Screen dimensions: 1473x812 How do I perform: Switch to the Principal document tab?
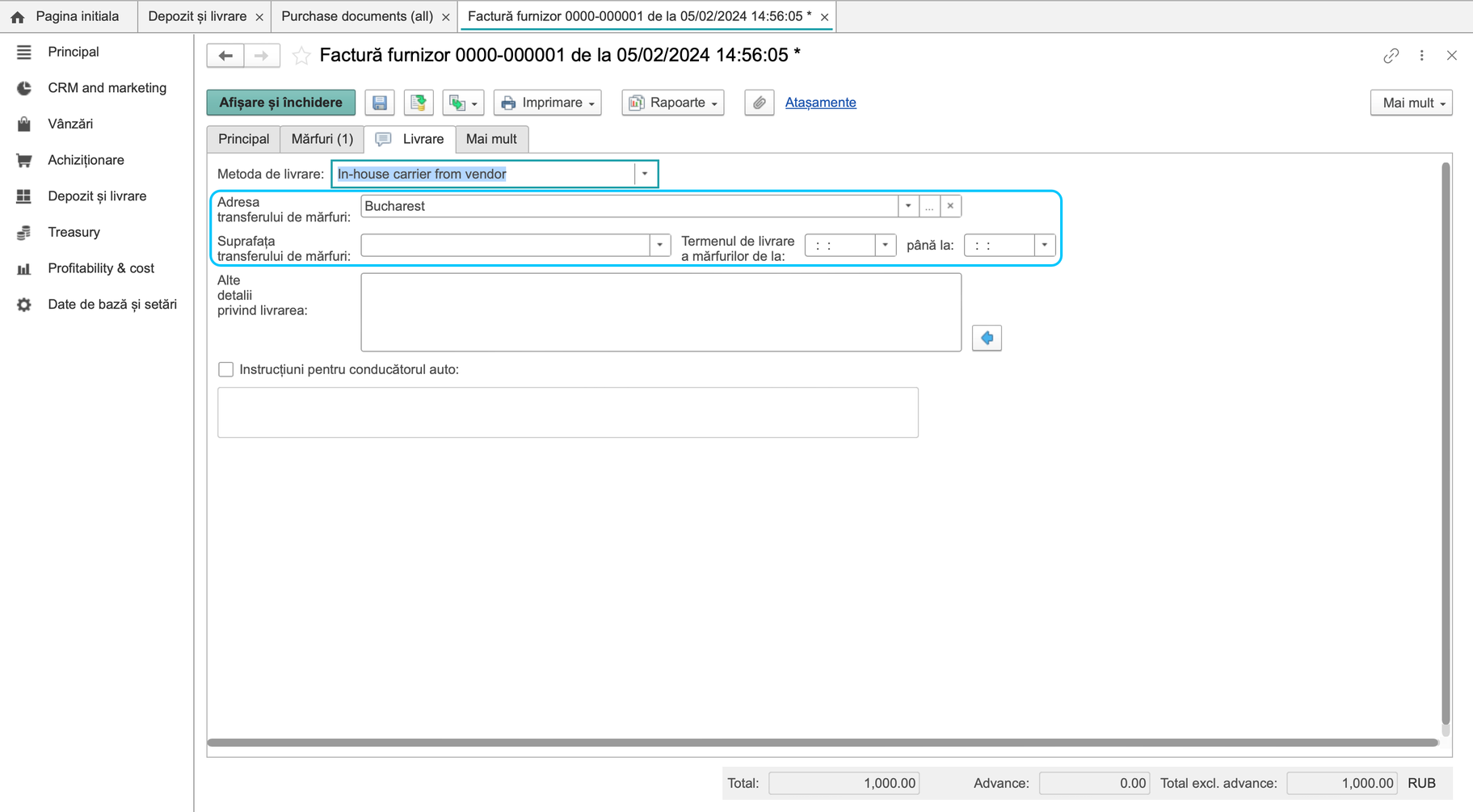[243, 139]
